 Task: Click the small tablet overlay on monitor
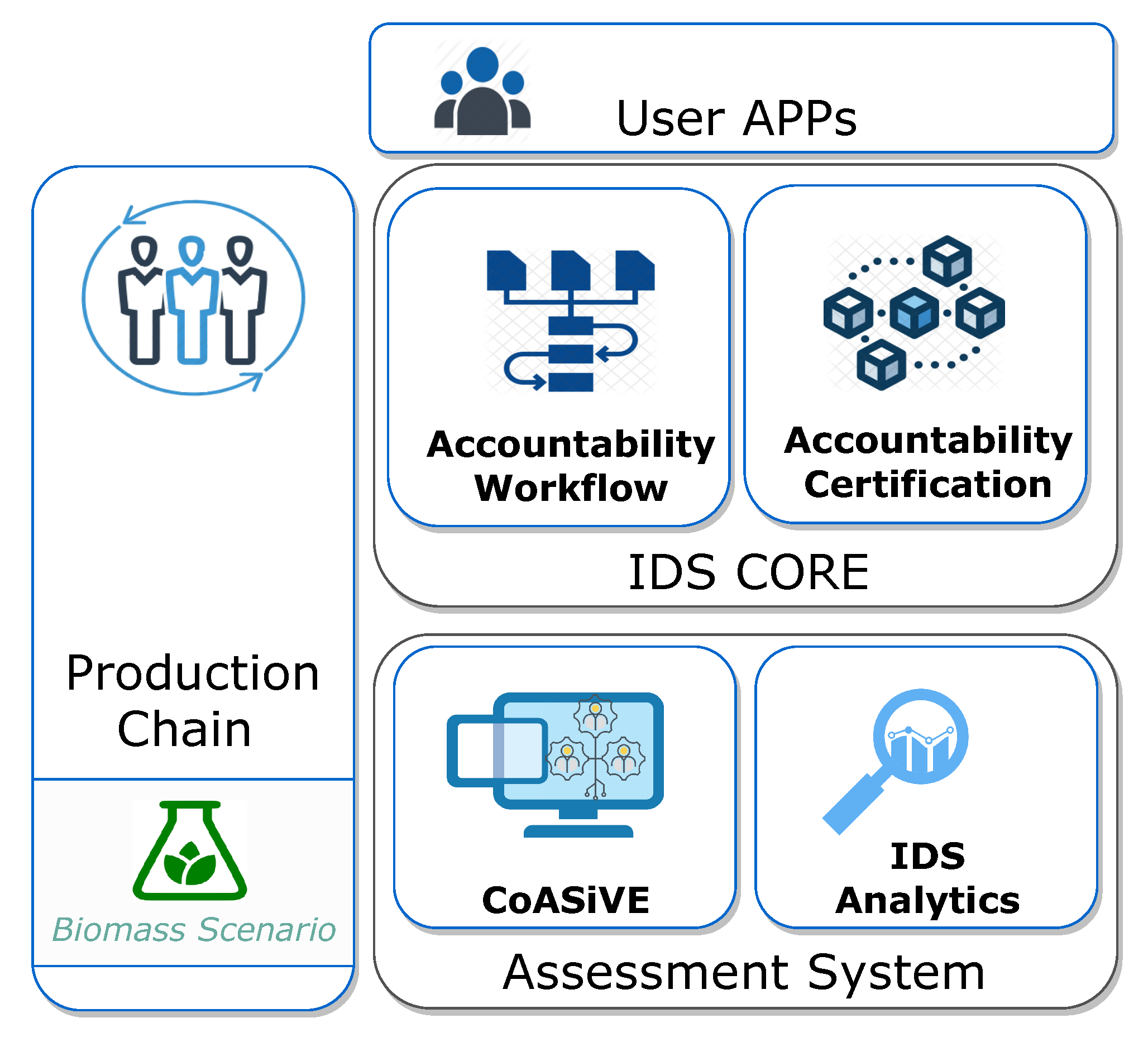tap(496, 752)
